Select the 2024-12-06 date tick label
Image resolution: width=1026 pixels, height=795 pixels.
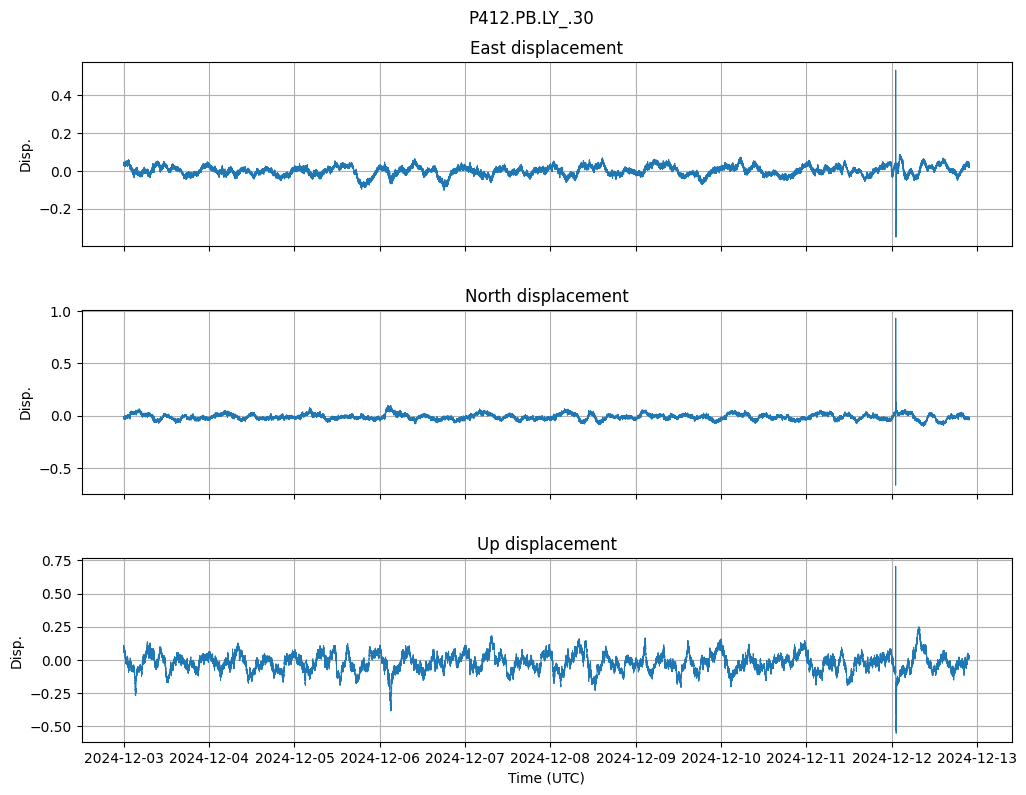click(380, 758)
